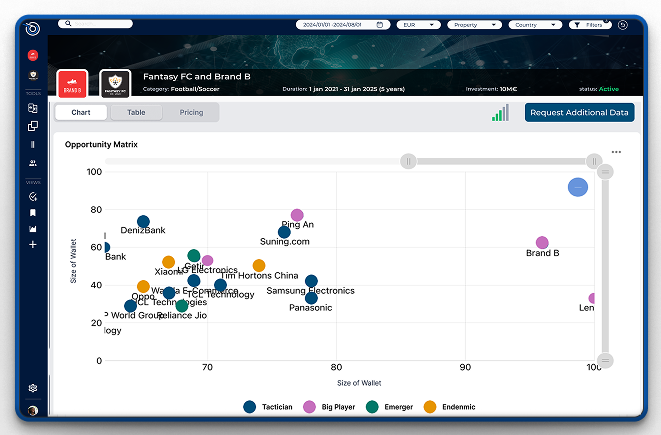
Task: Open the Fantasy FC crest sidebar shortcut
Action: point(33,75)
